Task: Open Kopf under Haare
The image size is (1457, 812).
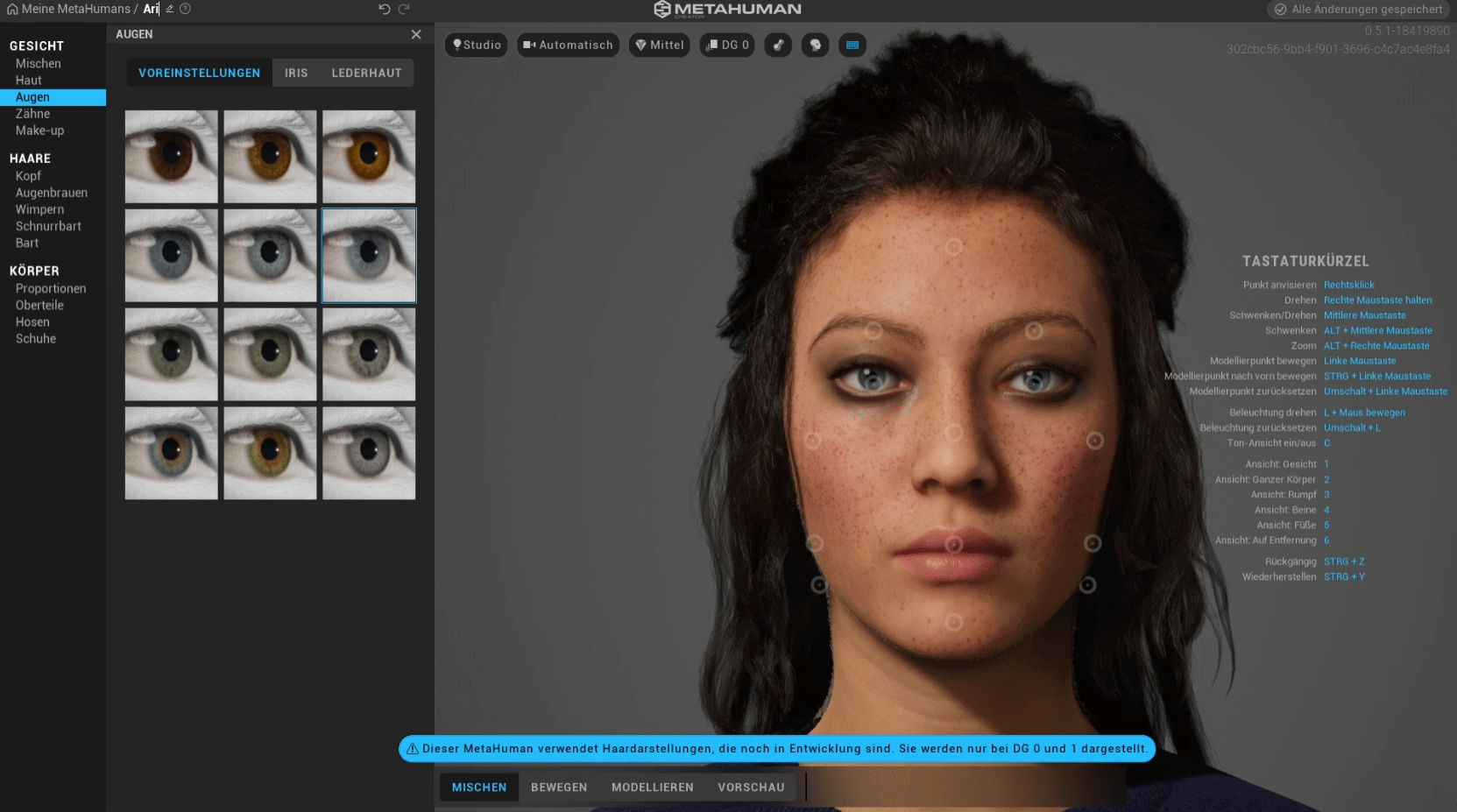Action: pyautogui.click(x=28, y=176)
